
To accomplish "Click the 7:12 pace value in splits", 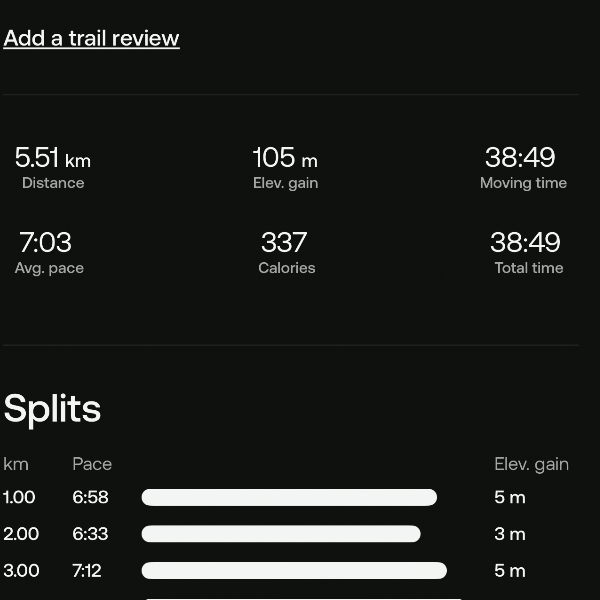I will 86,571.
